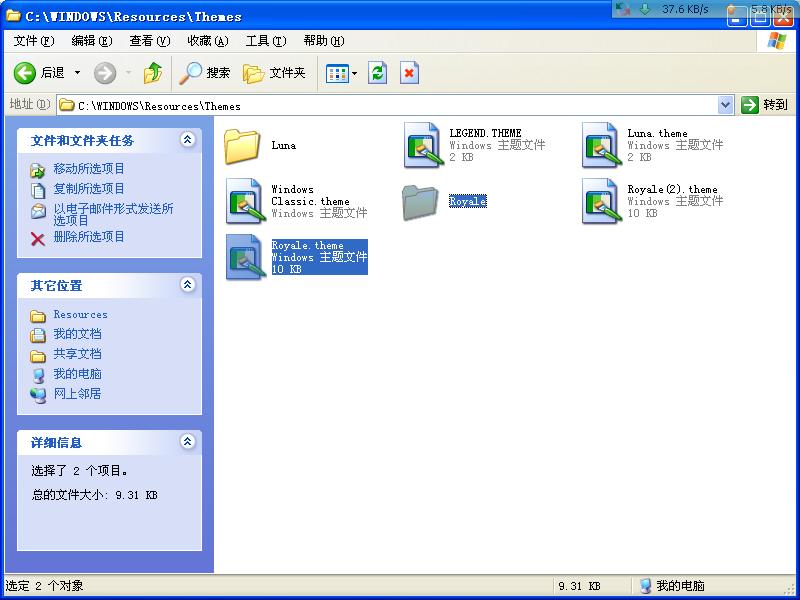Screen dimensions: 800x600
Task: Click the green Back arrow button
Action: (x=24, y=73)
